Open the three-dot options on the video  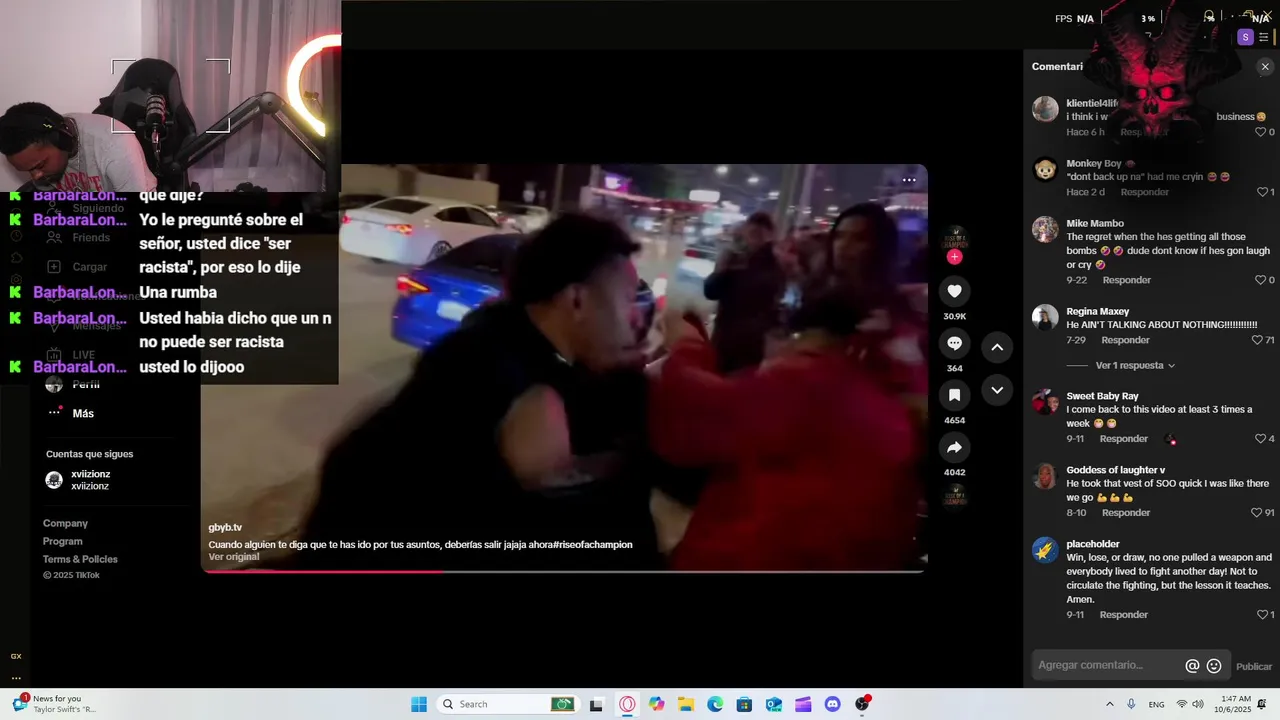tap(909, 180)
